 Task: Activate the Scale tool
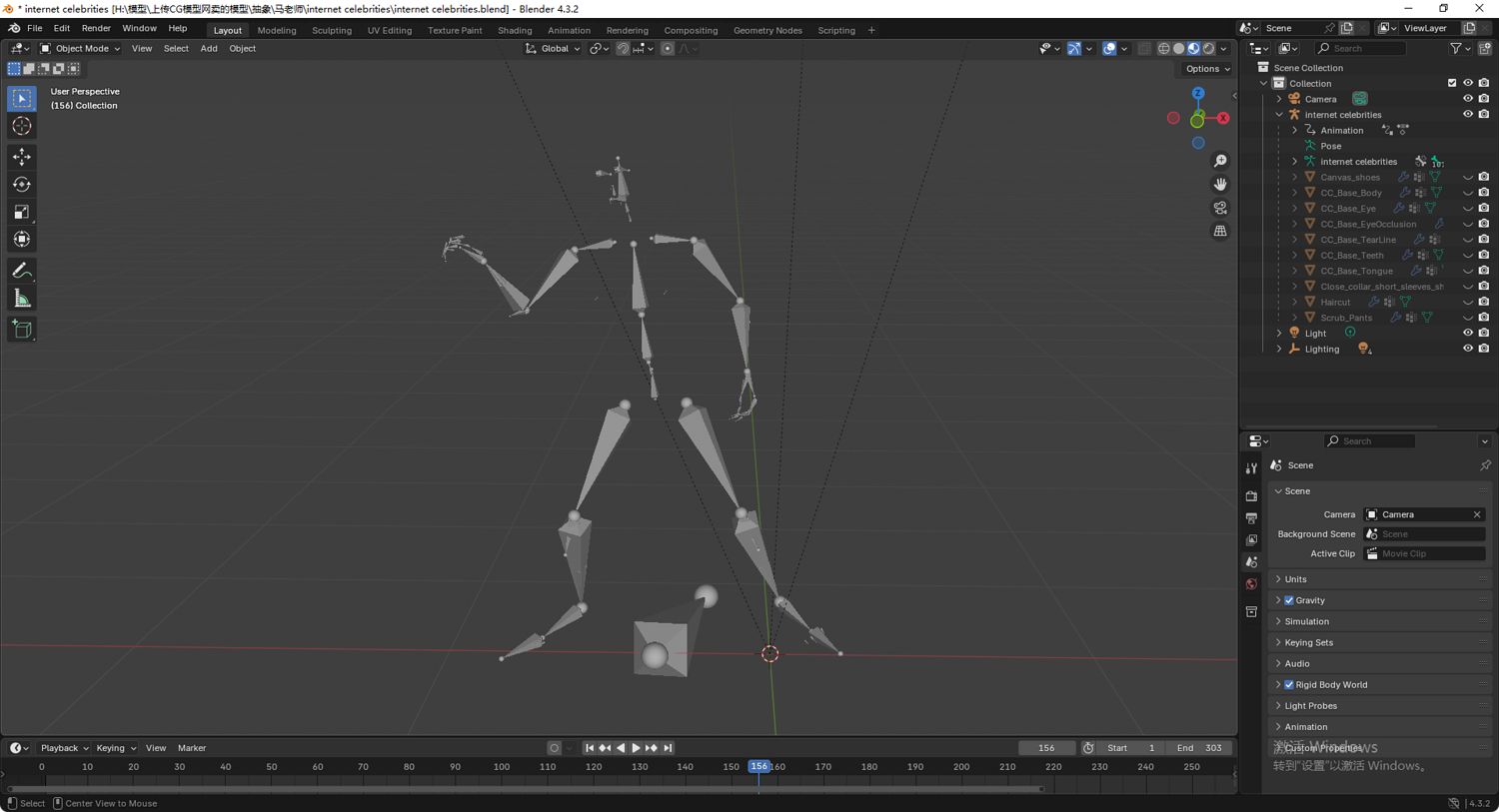point(22,212)
